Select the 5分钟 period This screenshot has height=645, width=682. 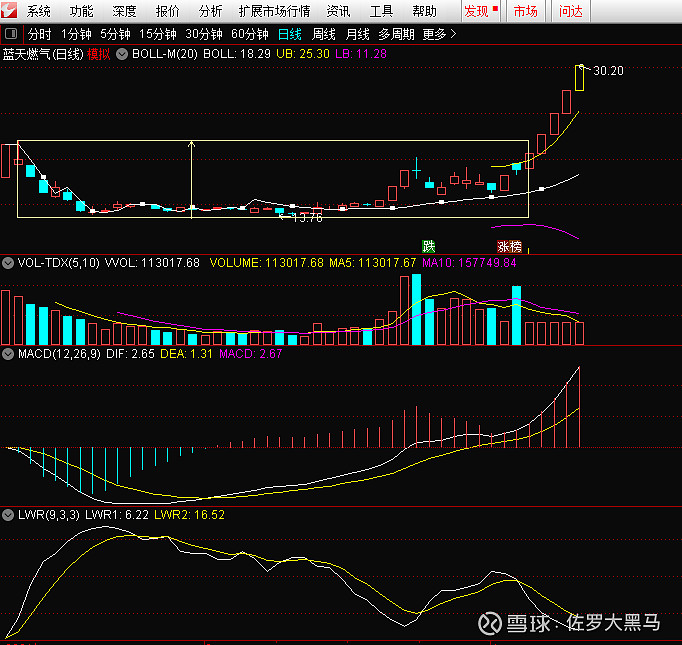(x=115, y=34)
